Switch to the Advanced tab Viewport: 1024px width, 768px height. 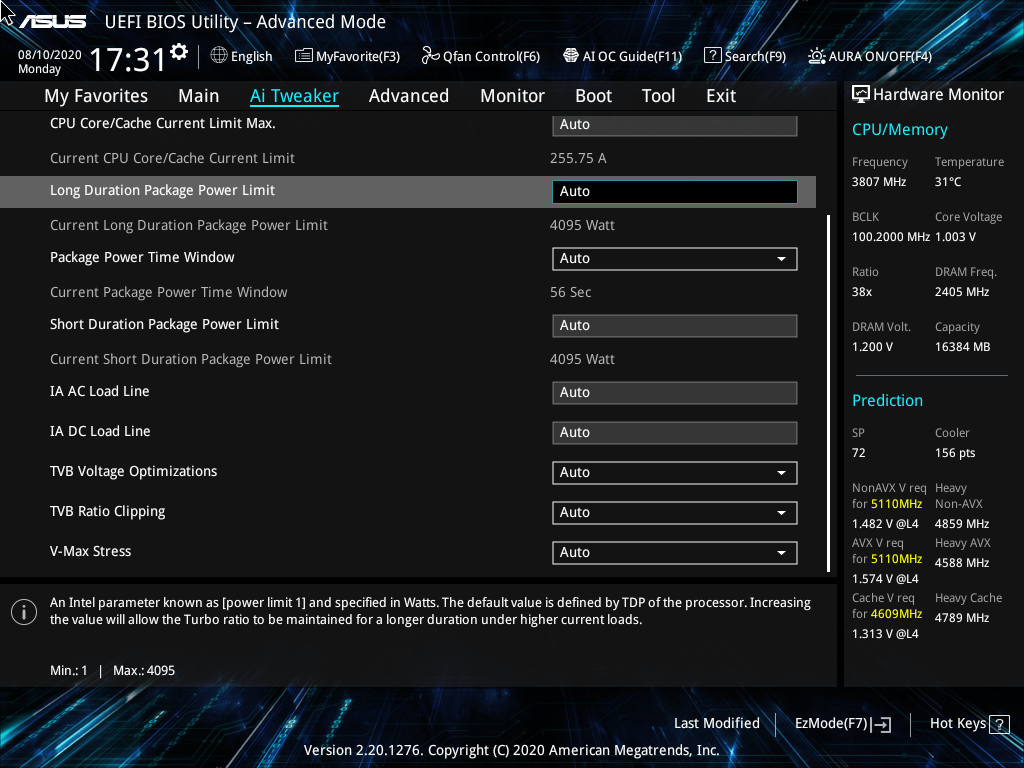409,96
